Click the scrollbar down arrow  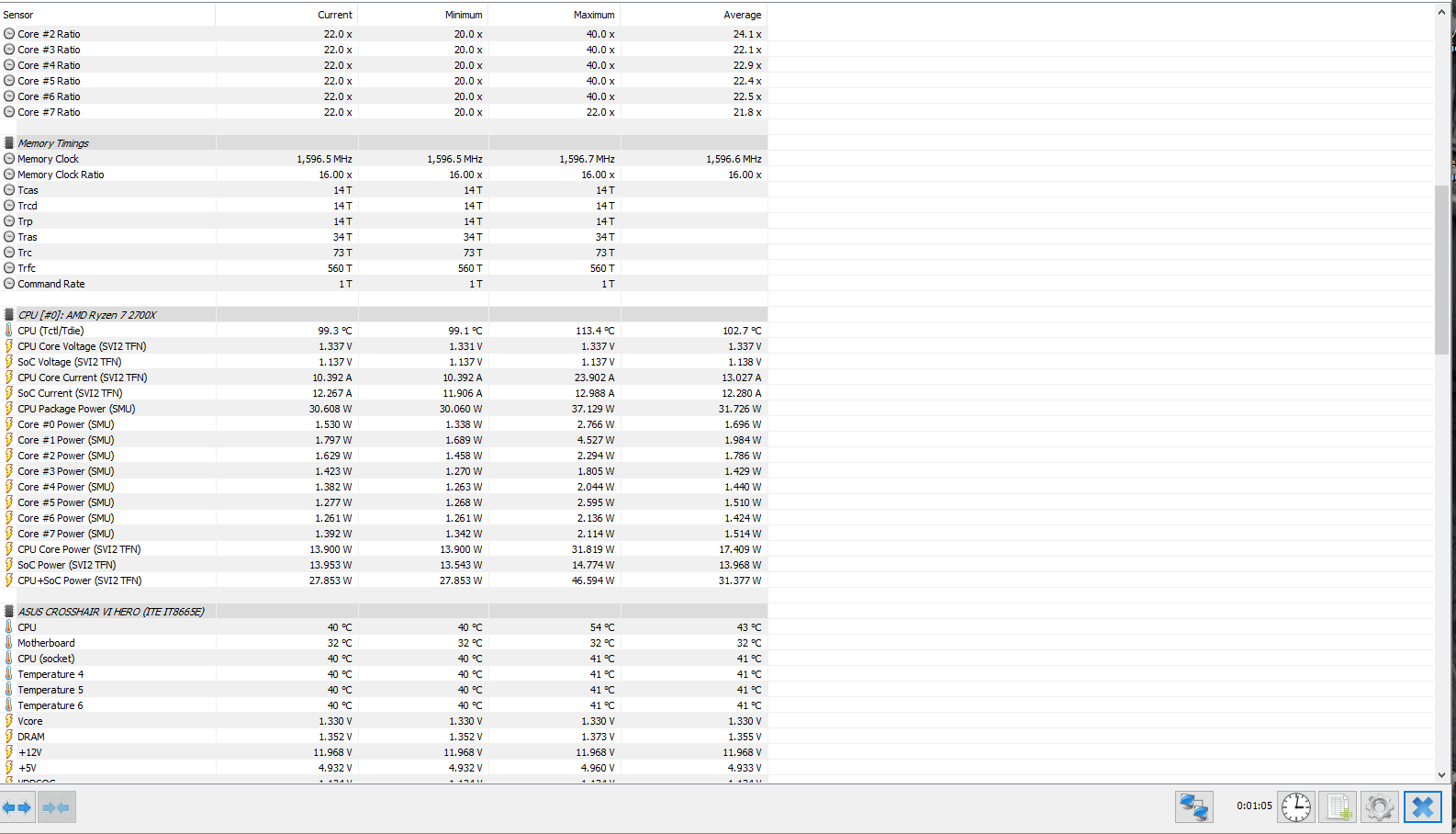coord(1441,775)
